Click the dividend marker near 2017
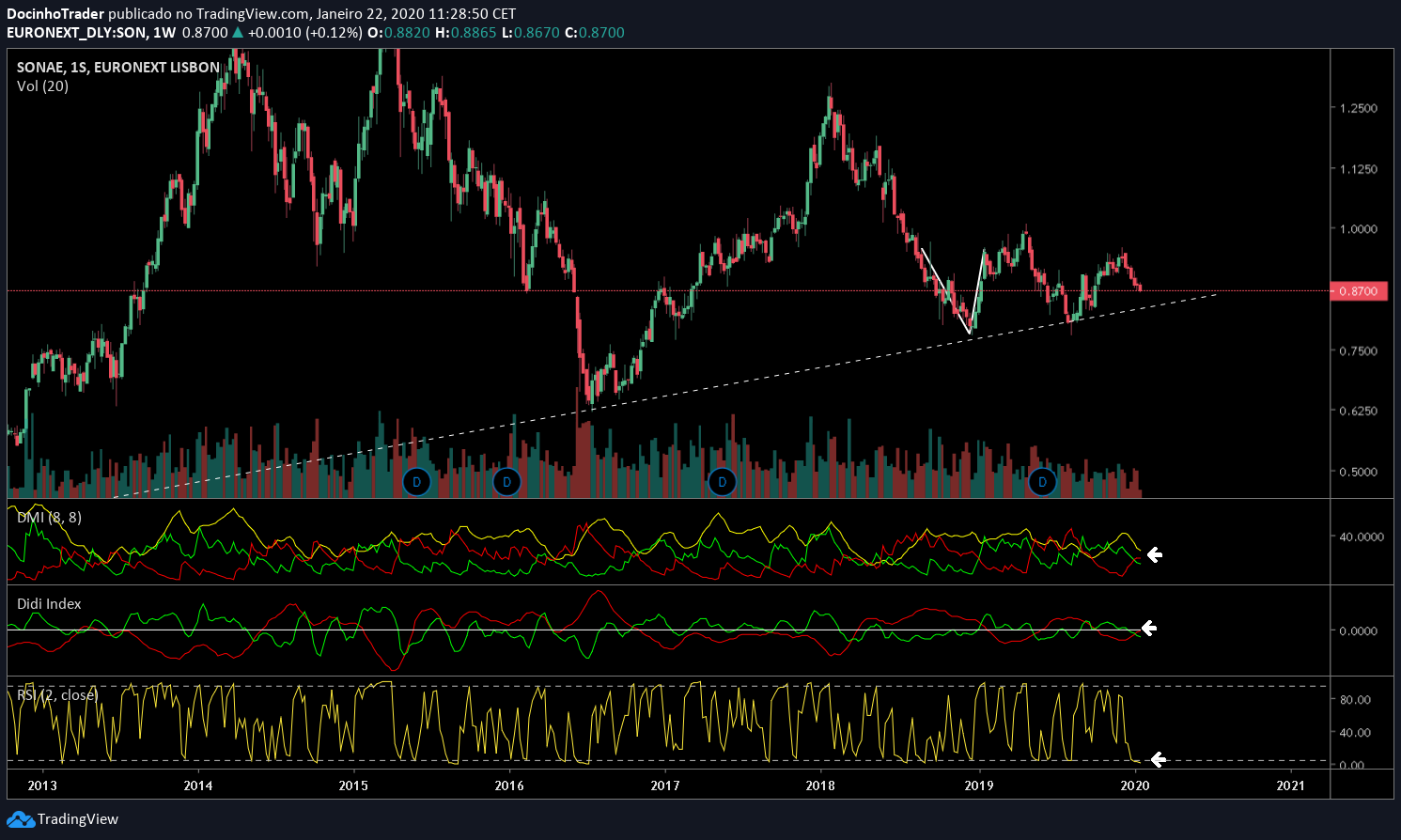 pos(722,482)
